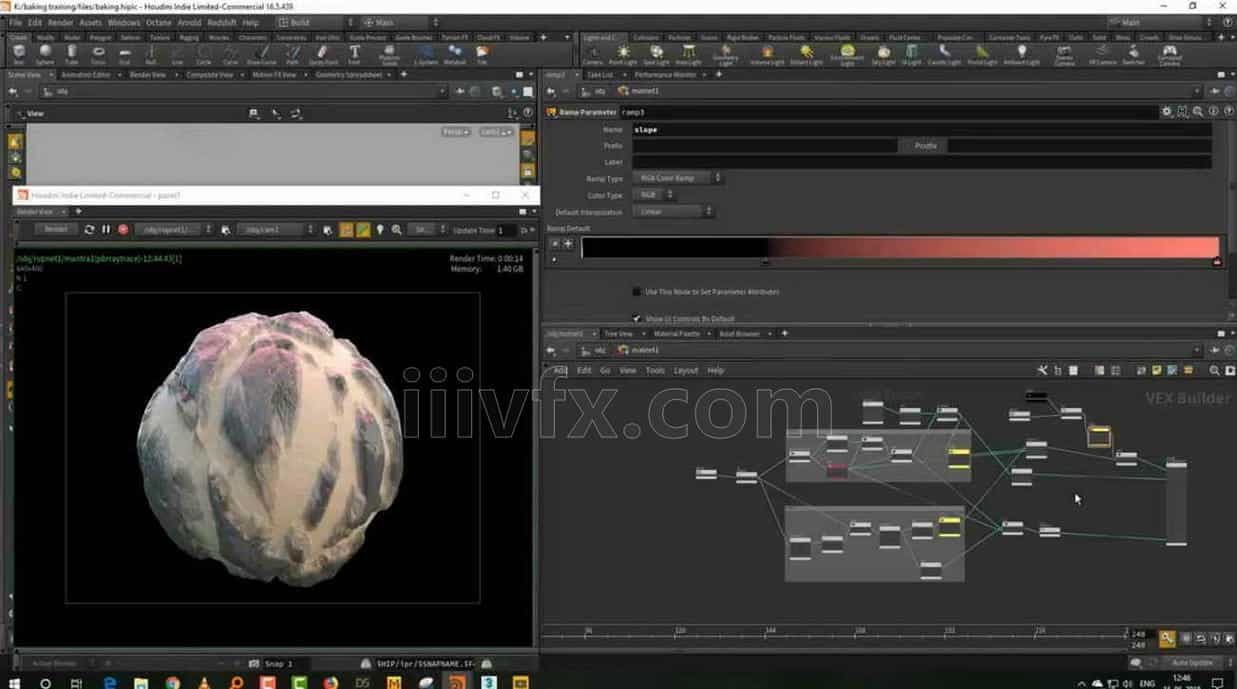
Task: Click the Render button
Action: (56, 230)
